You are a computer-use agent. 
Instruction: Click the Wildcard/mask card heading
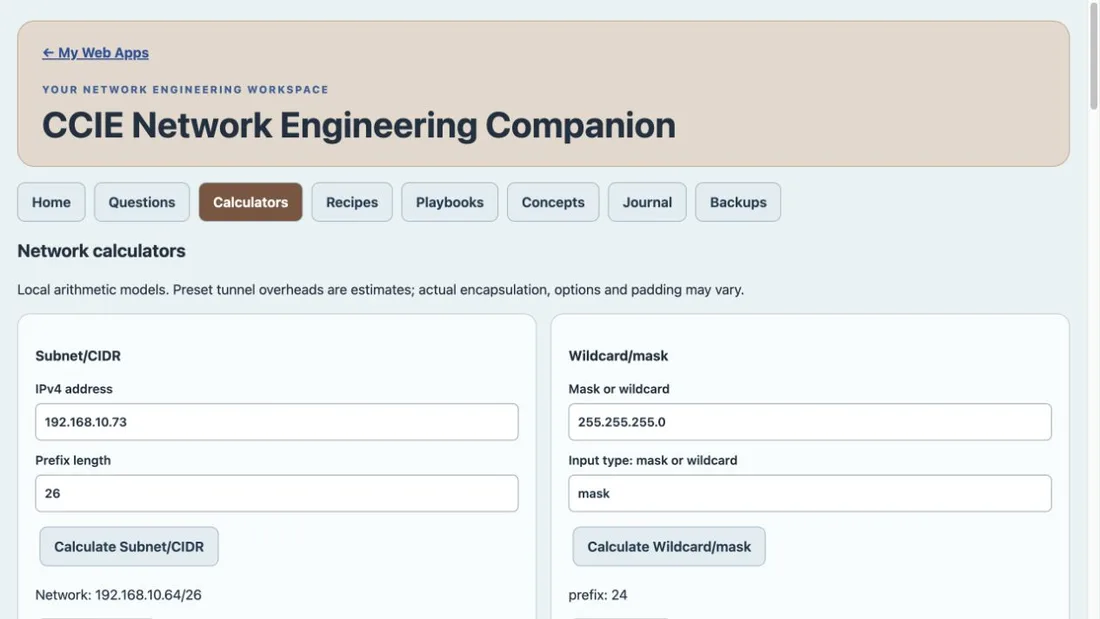(x=618, y=356)
